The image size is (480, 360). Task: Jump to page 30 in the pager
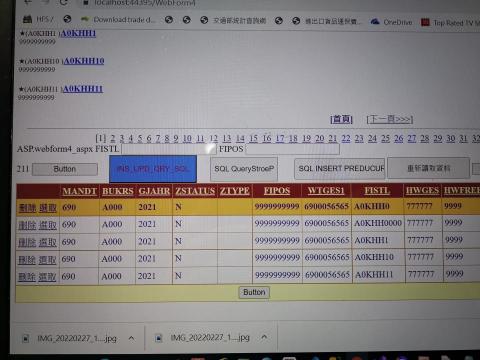(x=451, y=138)
